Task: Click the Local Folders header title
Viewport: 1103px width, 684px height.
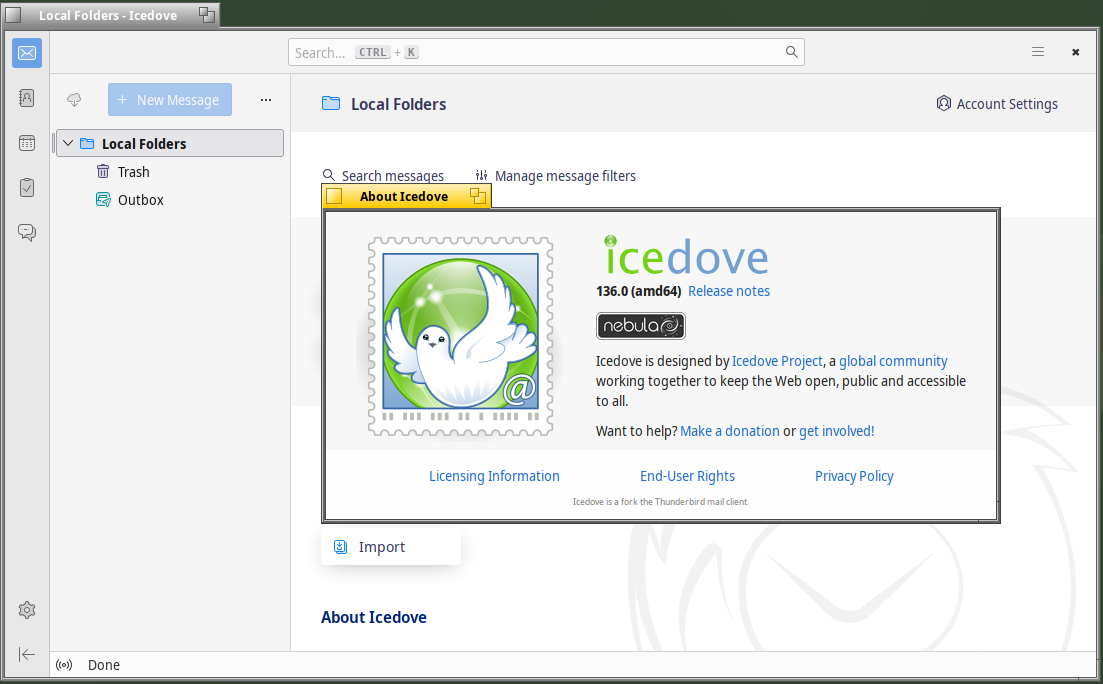Action: 398,104
